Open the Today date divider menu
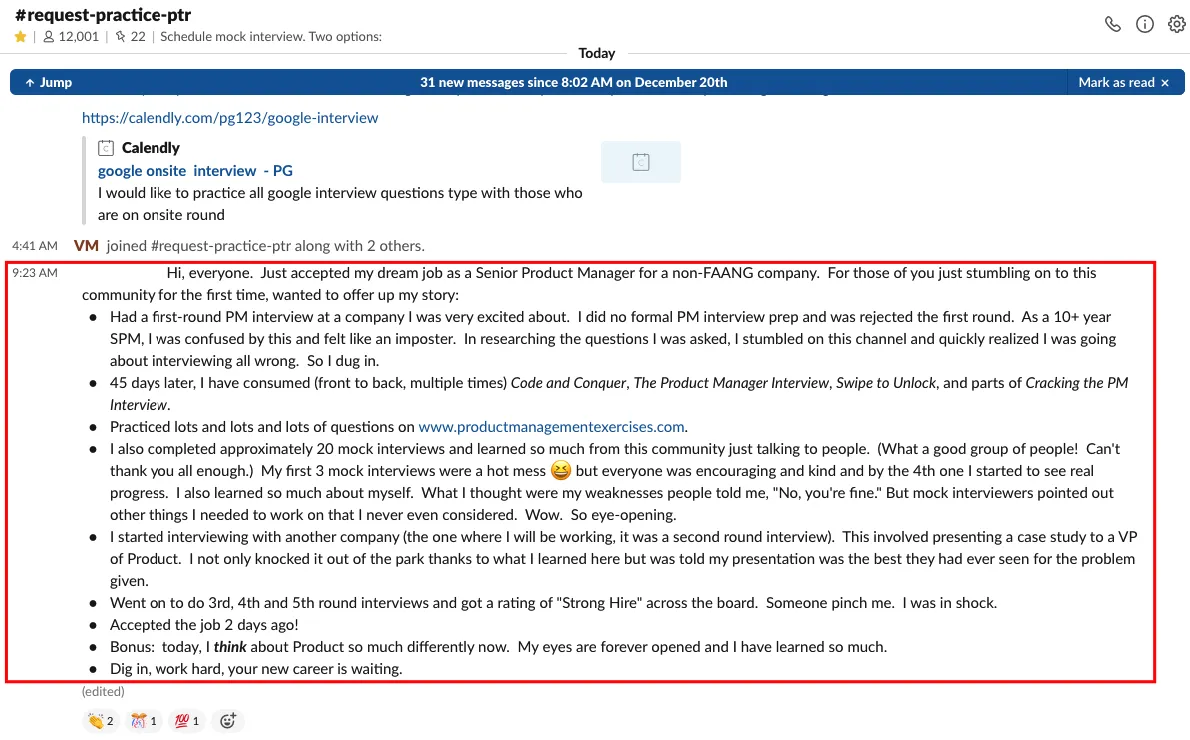Viewport: 1190px width, 740px height. click(x=597, y=53)
